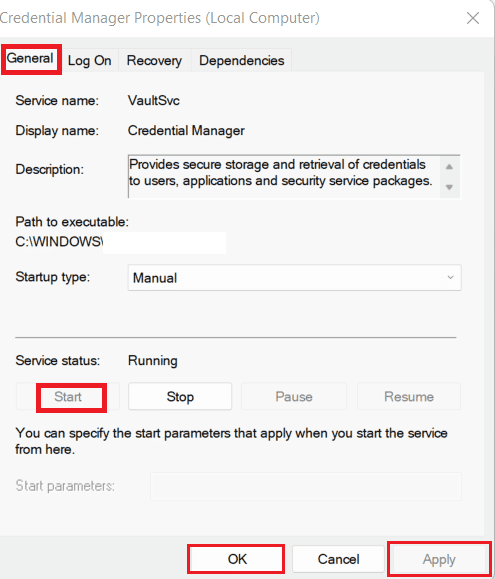This screenshot has height=579, width=495.
Task: Stop the Credential Manager service
Action: (180, 397)
